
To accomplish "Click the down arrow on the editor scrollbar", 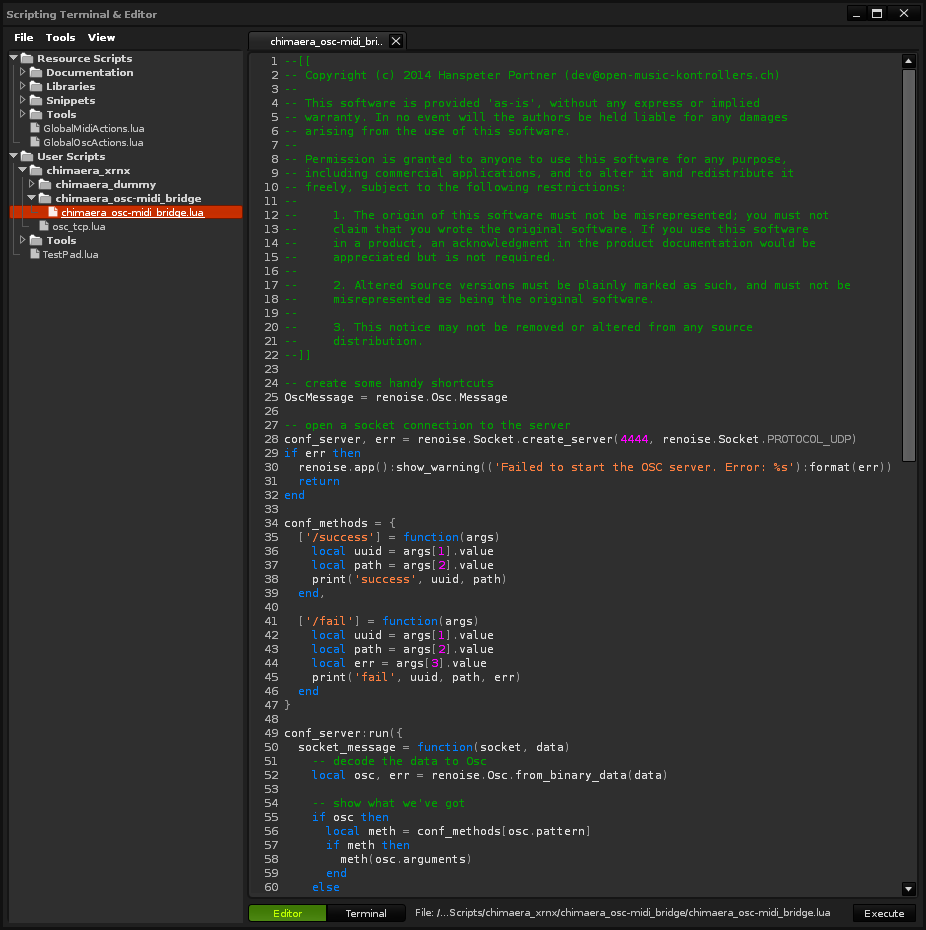I will pyautogui.click(x=908, y=888).
